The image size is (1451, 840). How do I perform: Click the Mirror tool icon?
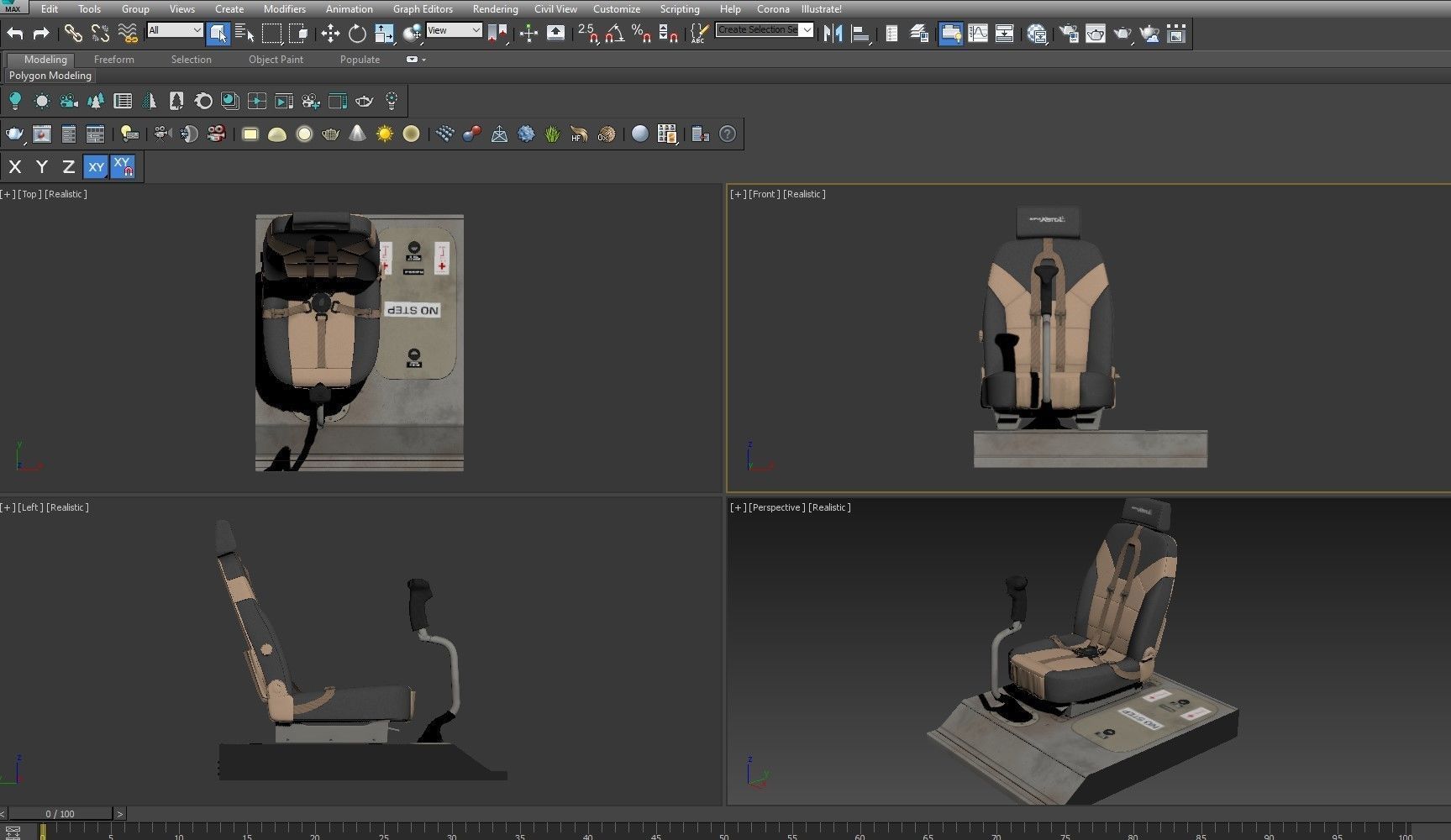(x=833, y=34)
